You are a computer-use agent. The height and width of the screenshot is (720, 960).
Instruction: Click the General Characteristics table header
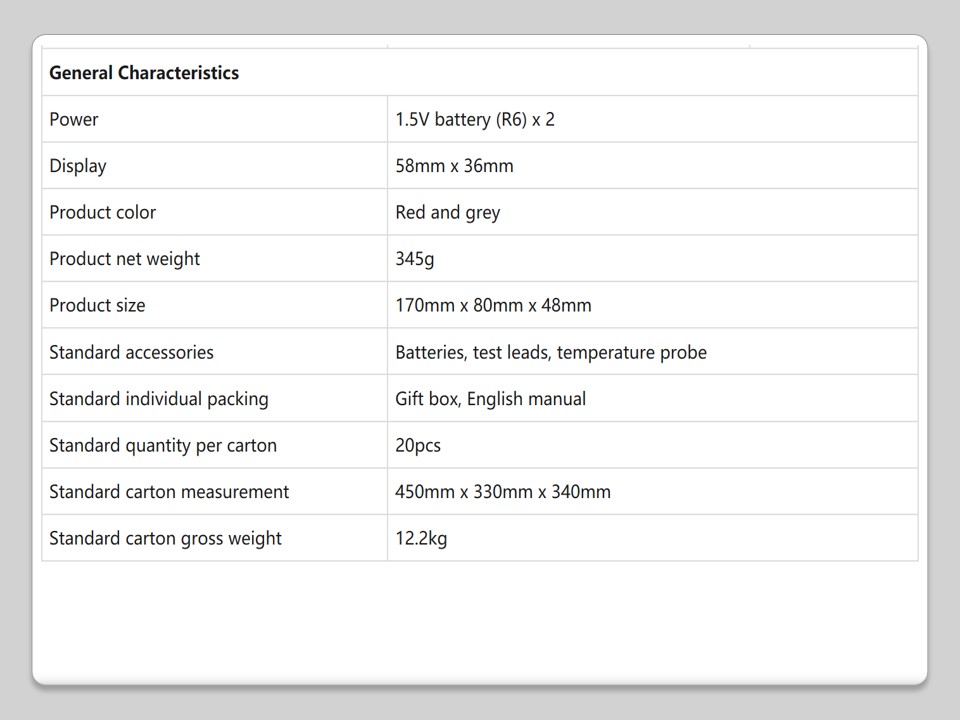[144, 73]
